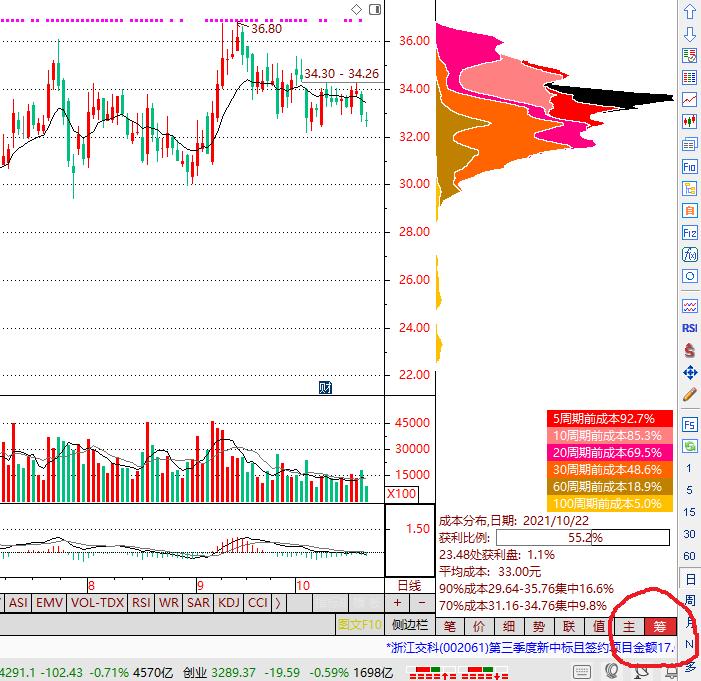Viewport: 701px width, 681px height.
Task: Switch to 15-minute period
Action: tap(689, 512)
